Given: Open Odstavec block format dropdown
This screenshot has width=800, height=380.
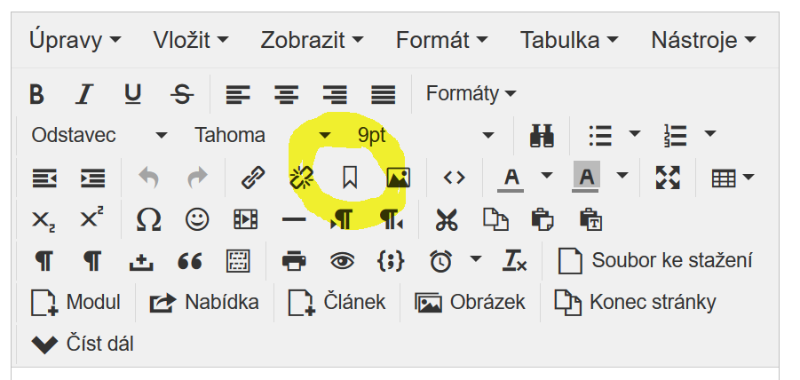Looking at the screenshot, I should point(99,136).
